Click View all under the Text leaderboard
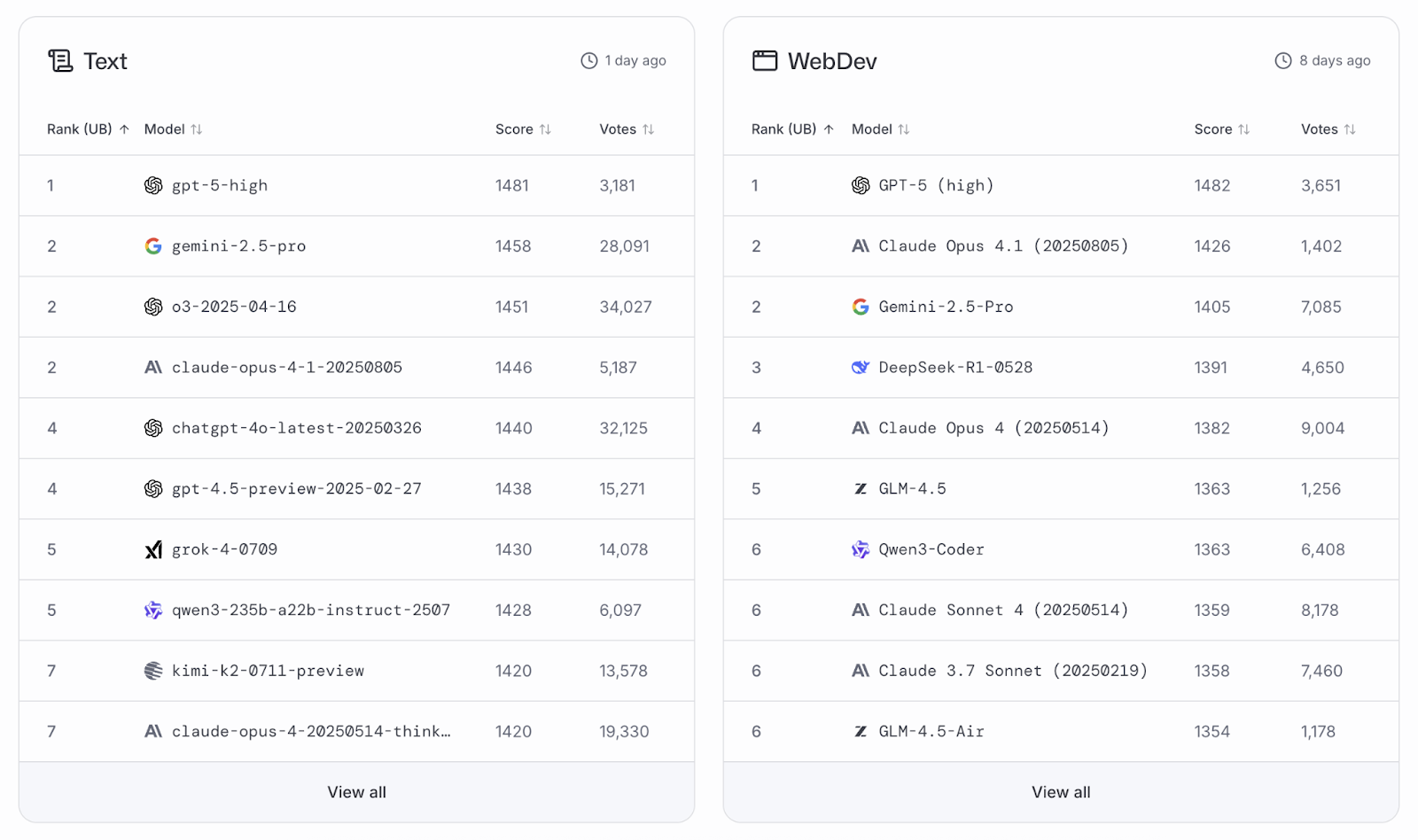Viewport: 1418px width, 840px height. tap(356, 791)
